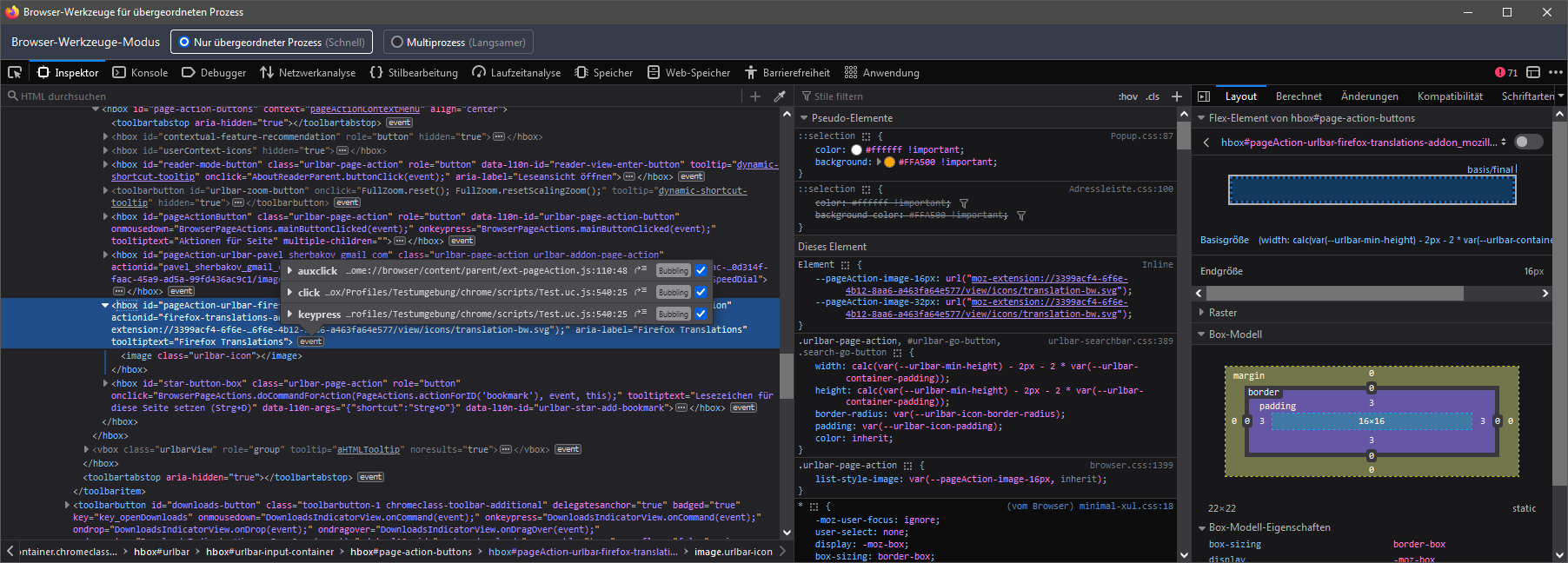Screen dimensions: 1568x563
Task: Jump to debugger source for auxclick listener
Action: [641, 270]
